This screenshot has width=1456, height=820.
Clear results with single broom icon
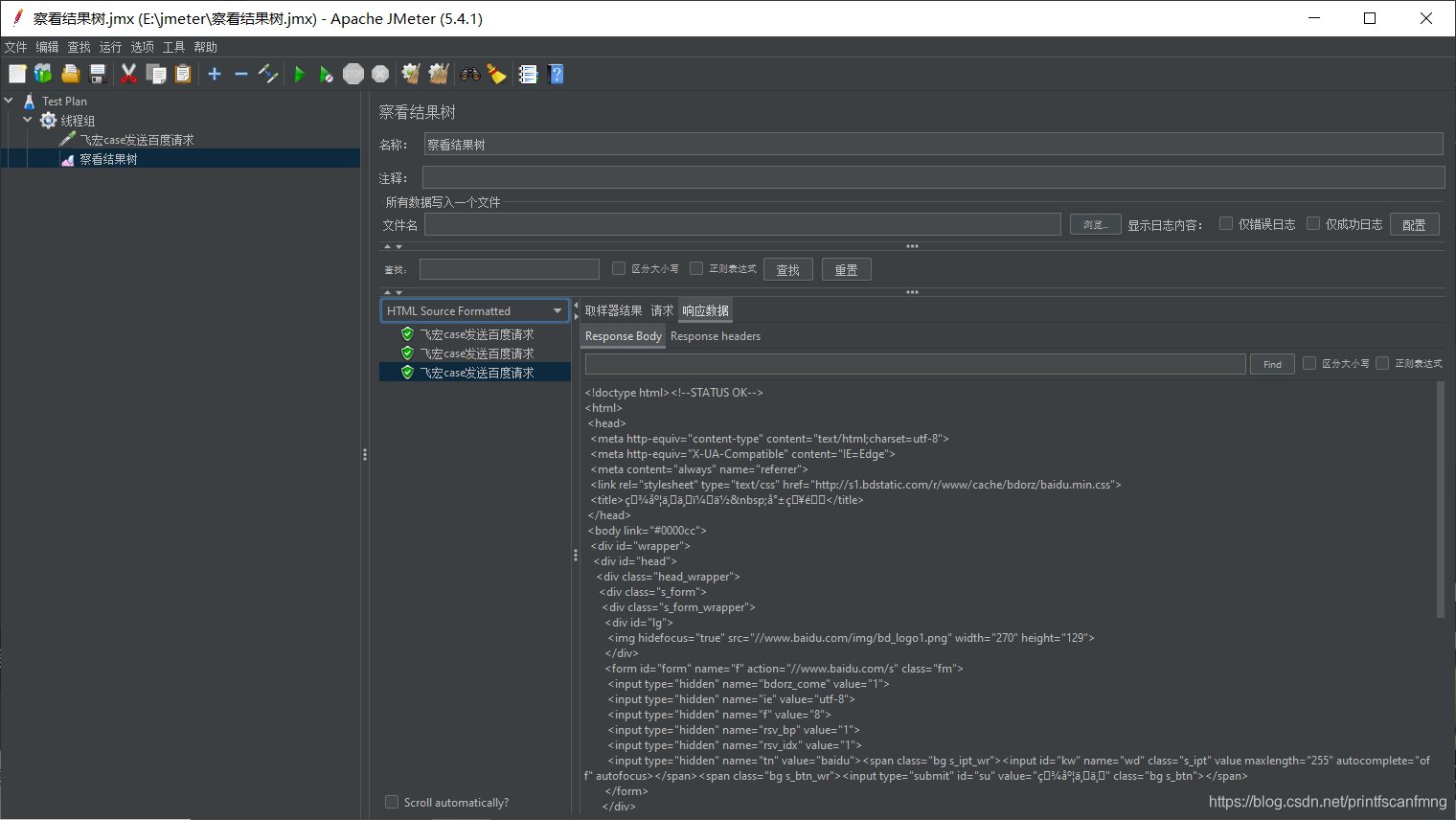pos(411,74)
